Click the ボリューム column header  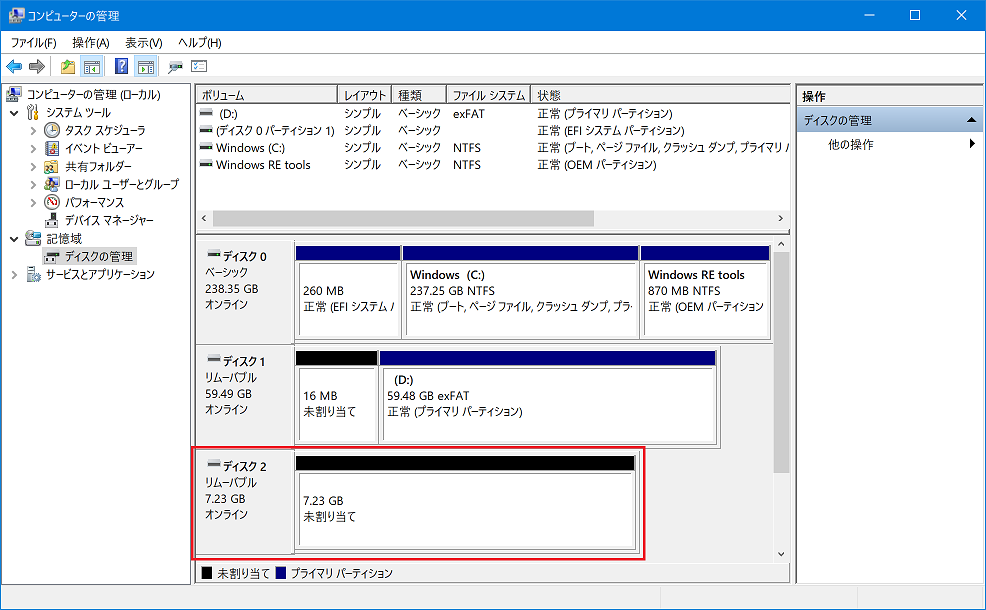265,93
